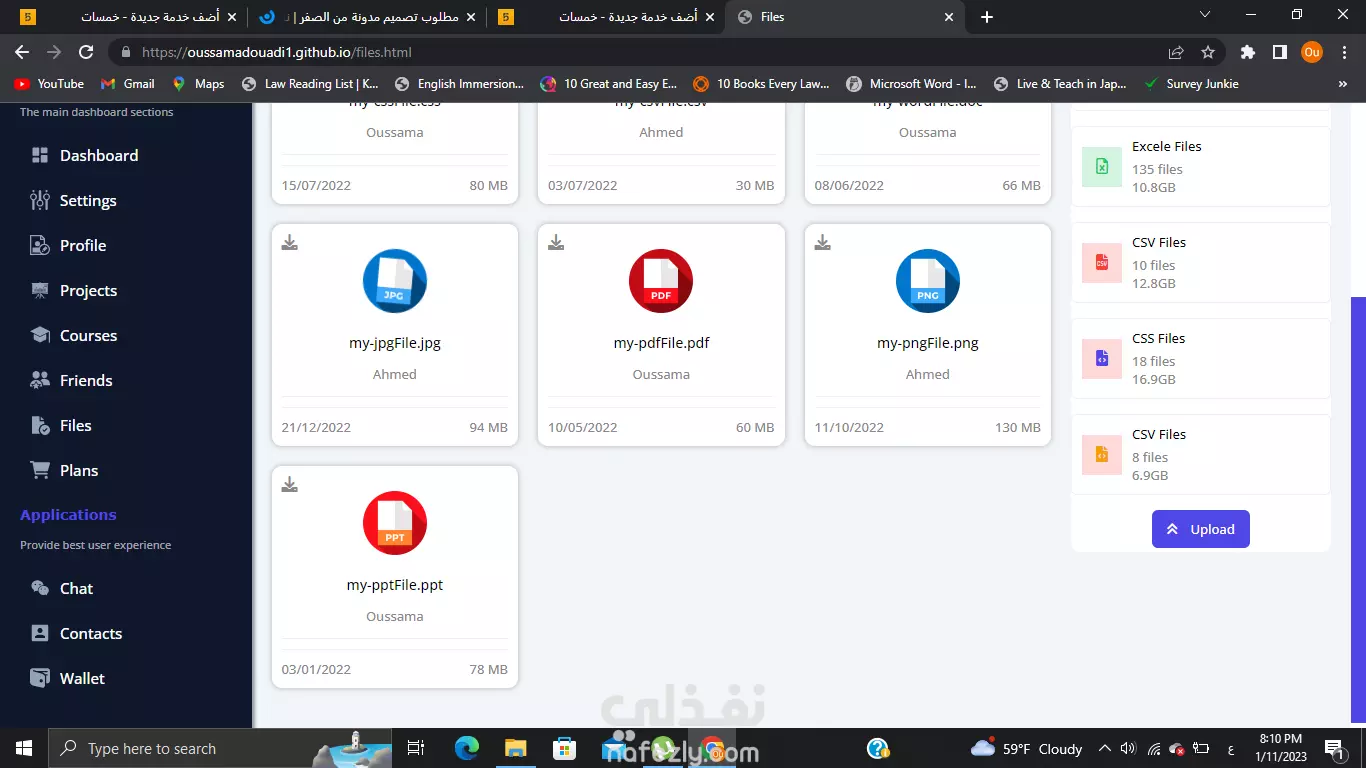Open the Windows Start menu
Image resolution: width=1366 pixels, height=768 pixels.
(x=23, y=748)
